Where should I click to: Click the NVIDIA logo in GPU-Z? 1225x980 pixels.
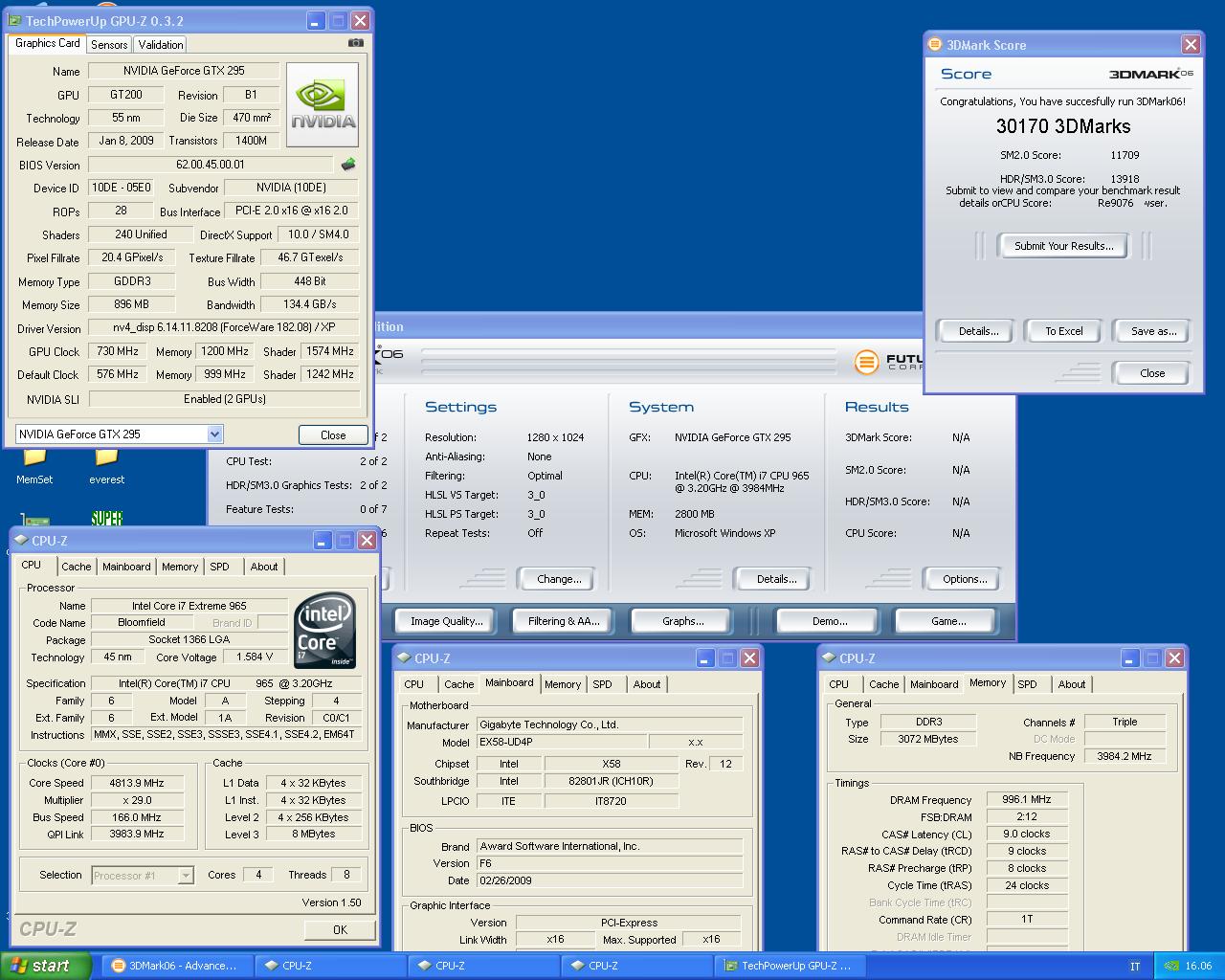(x=323, y=104)
